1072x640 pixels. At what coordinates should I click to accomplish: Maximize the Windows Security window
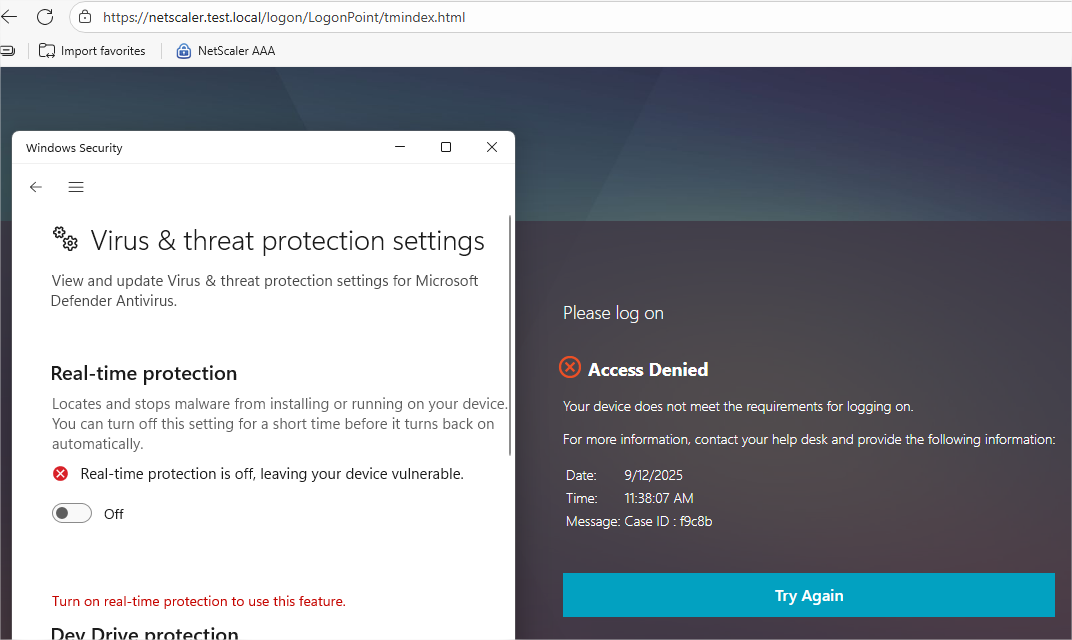pyautogui.click(x=446, y=147)
